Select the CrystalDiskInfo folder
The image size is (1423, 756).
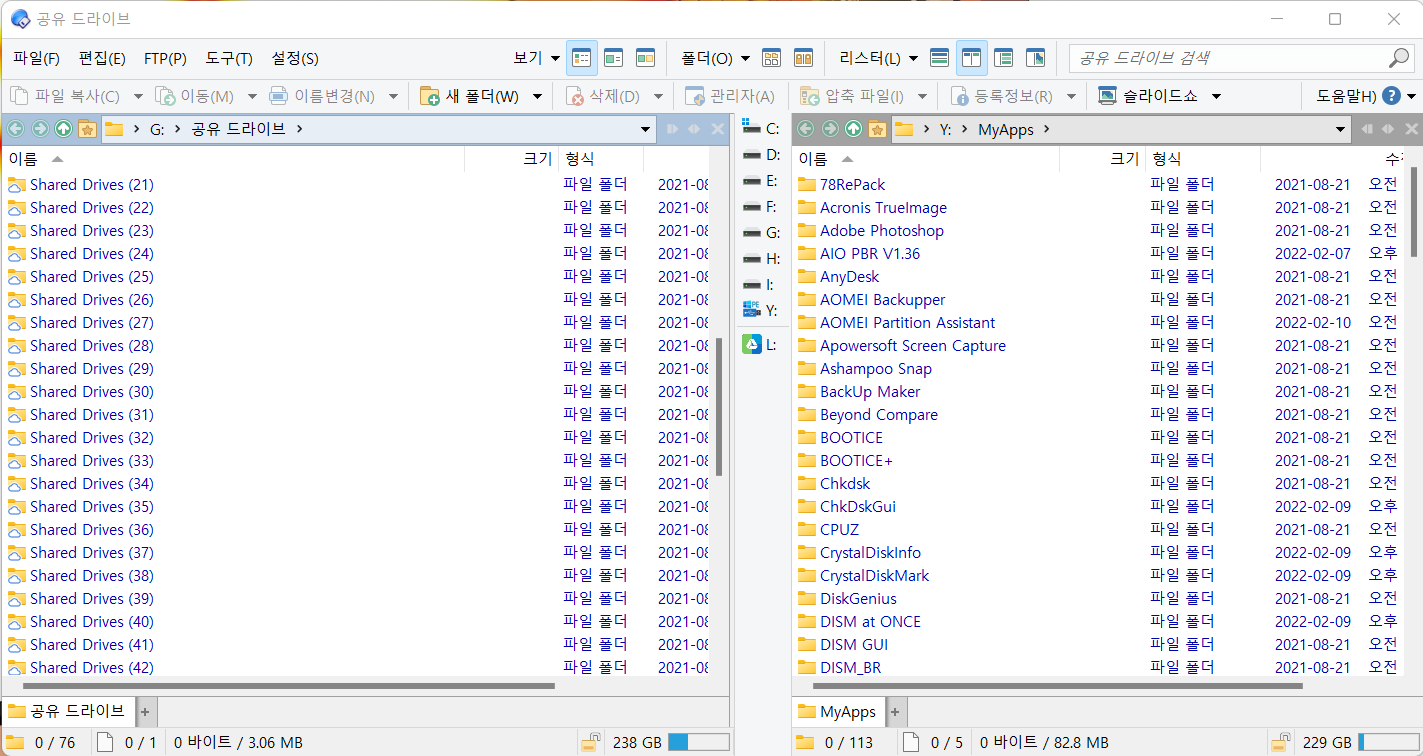tap(859, 553)
